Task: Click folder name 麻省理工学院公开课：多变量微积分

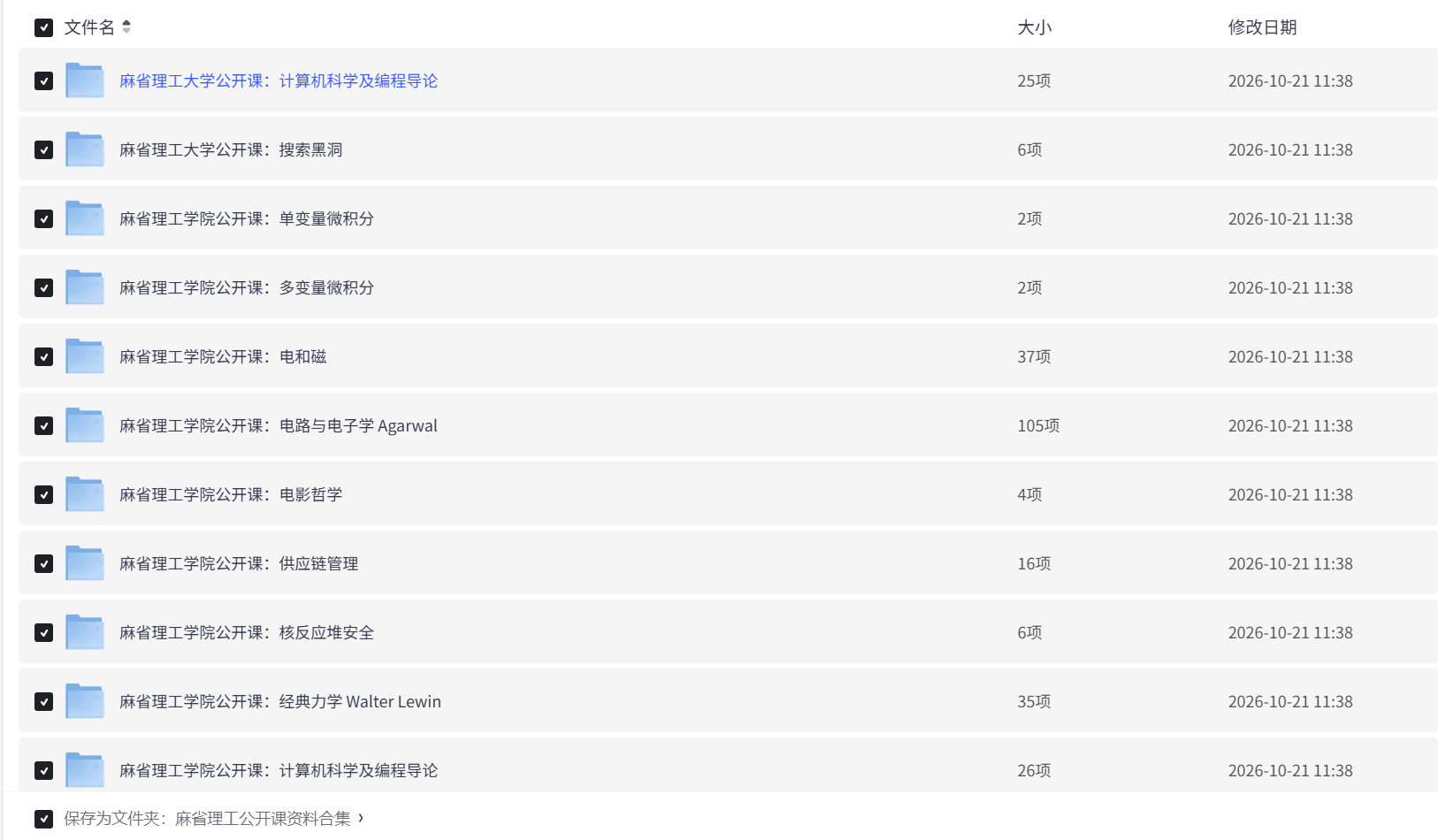Action: (x=247, y=287)
